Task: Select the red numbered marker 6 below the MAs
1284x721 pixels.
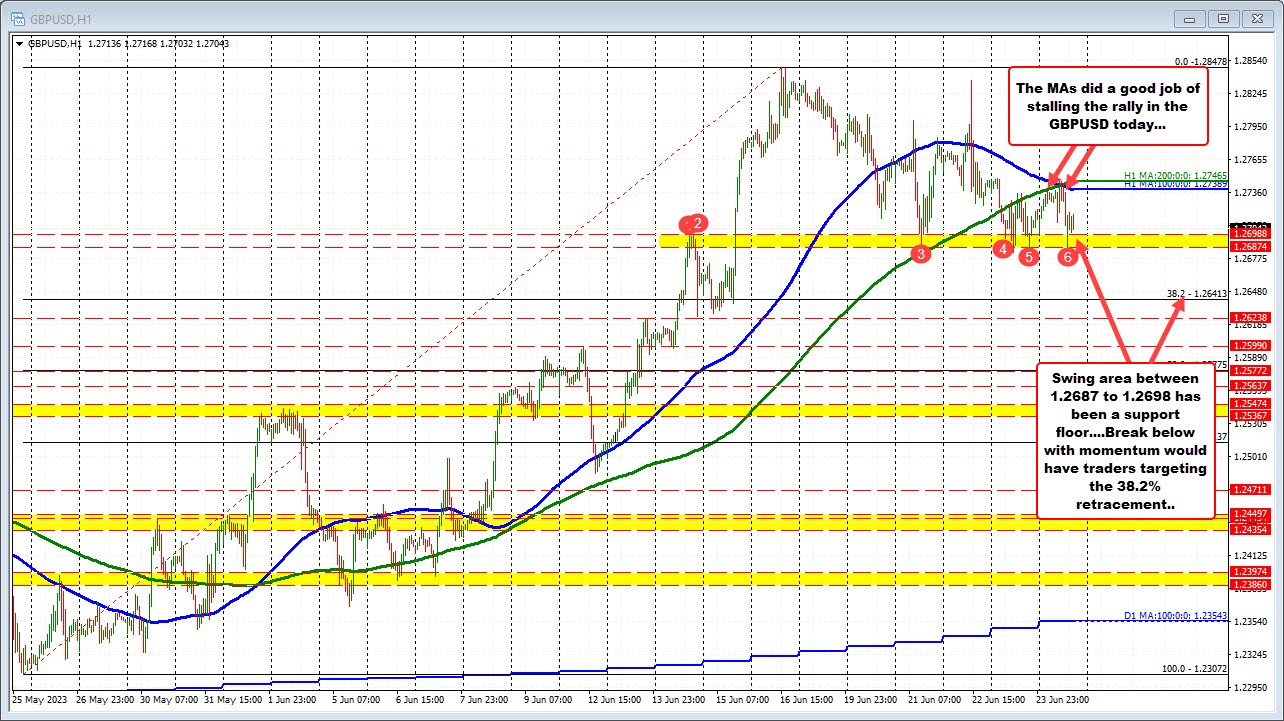Action: point(1067,256)
